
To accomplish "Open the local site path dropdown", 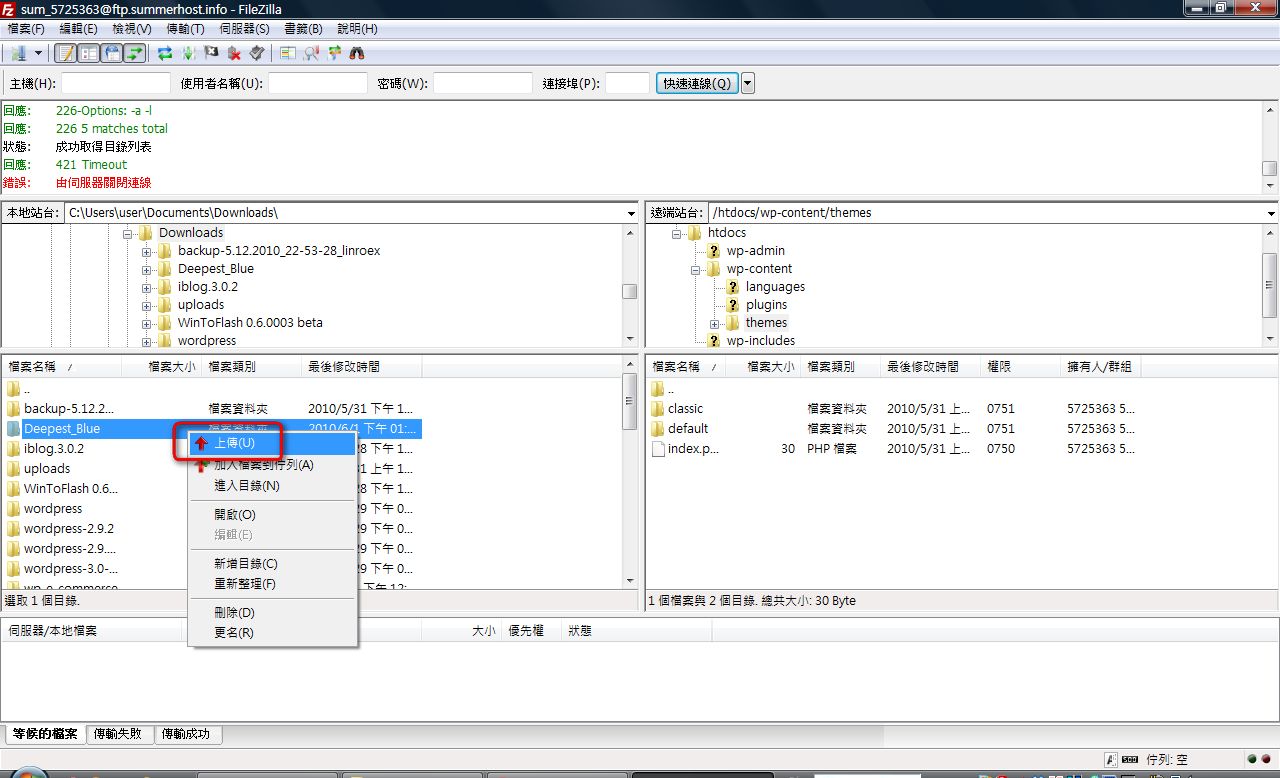I will (631, 213).
